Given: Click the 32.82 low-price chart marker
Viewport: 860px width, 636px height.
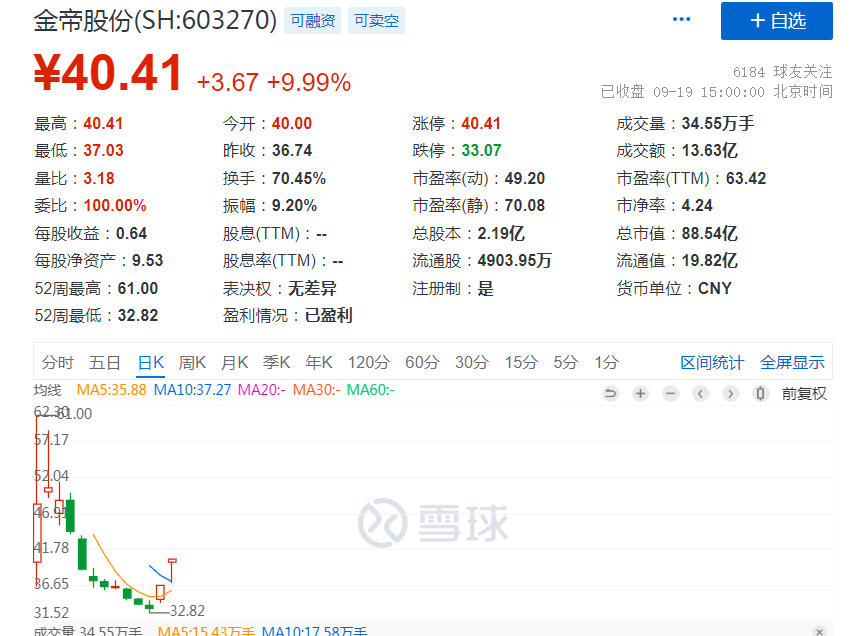Looking at the screenshot, I should (x=187, y=611).
